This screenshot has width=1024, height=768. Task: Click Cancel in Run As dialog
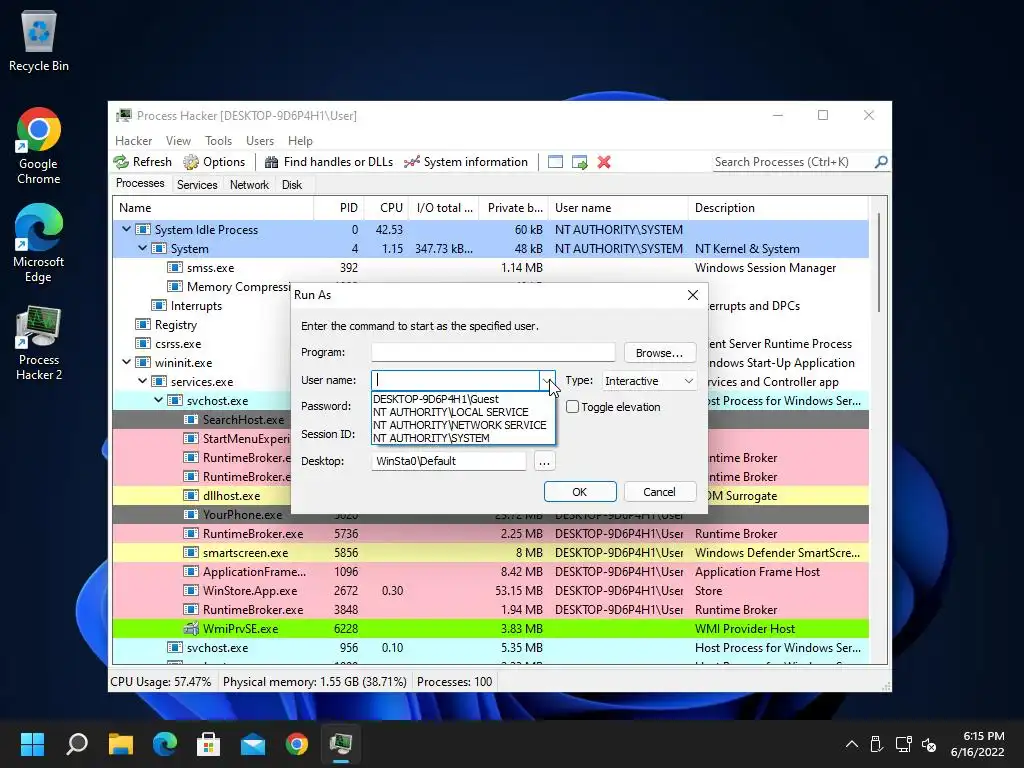click(660, 492)
